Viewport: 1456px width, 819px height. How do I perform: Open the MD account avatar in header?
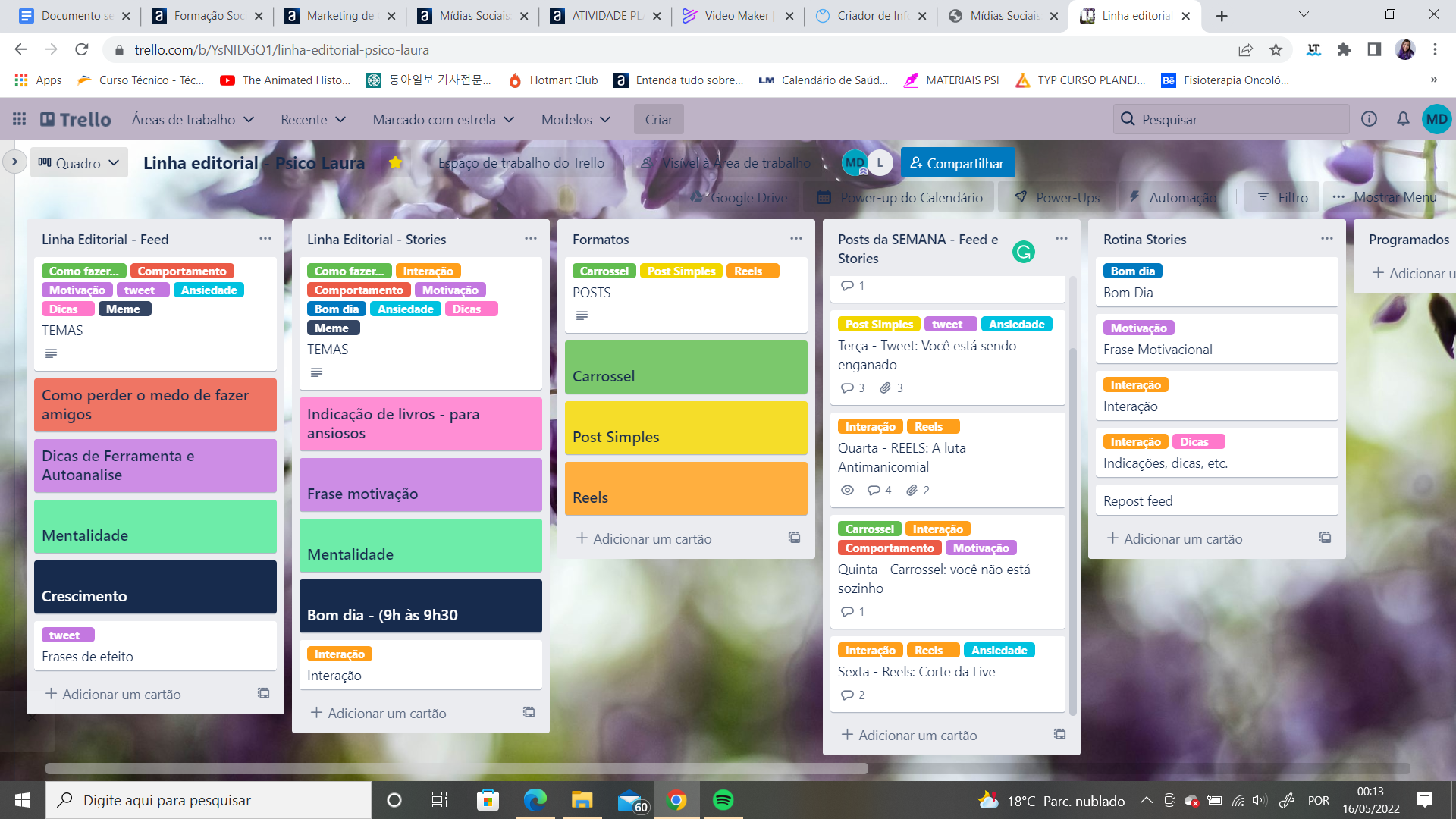(x=1436, y=119)
